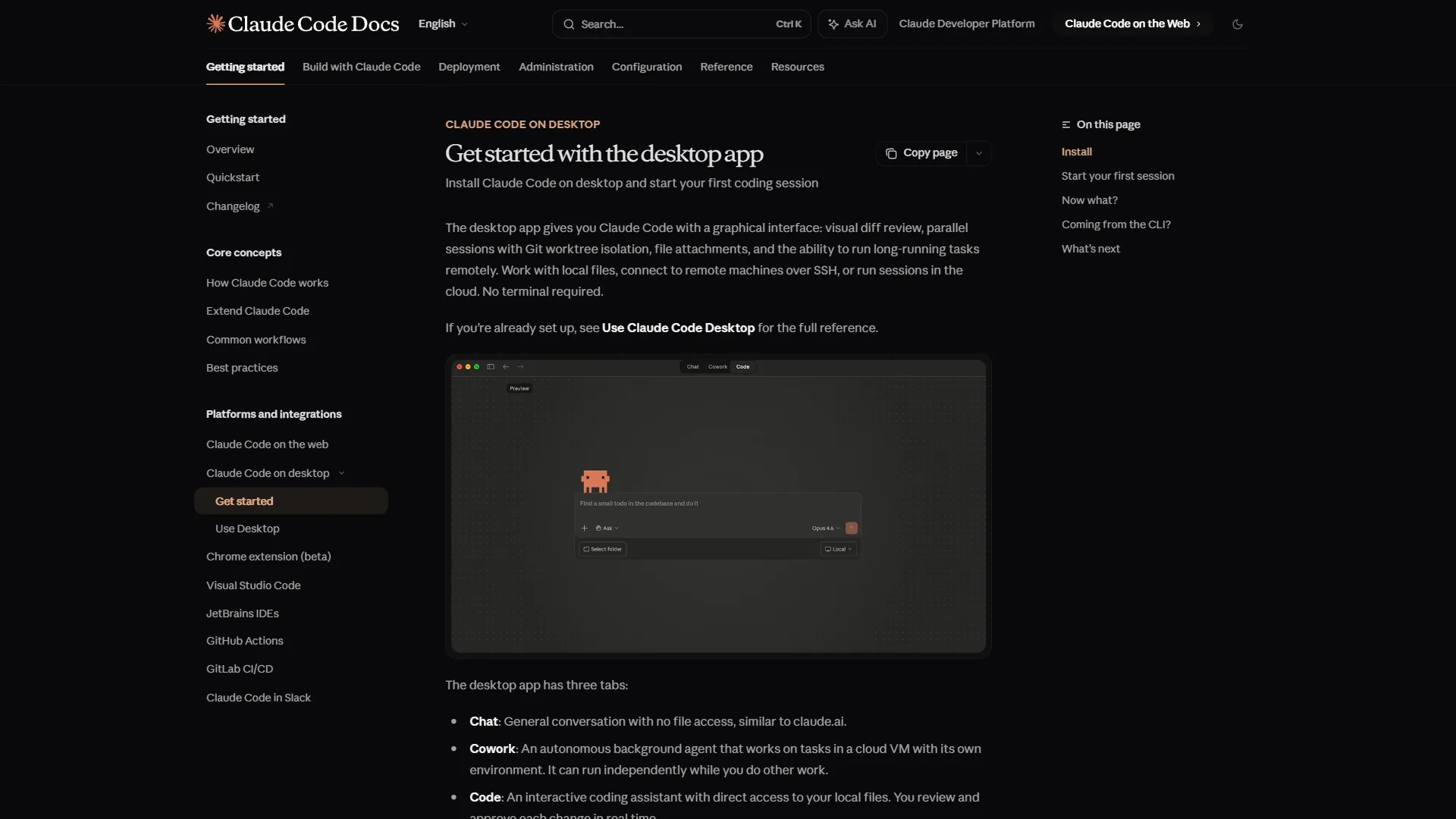
Task: Open JetBrains IDEs page
Action: (242, 613)
